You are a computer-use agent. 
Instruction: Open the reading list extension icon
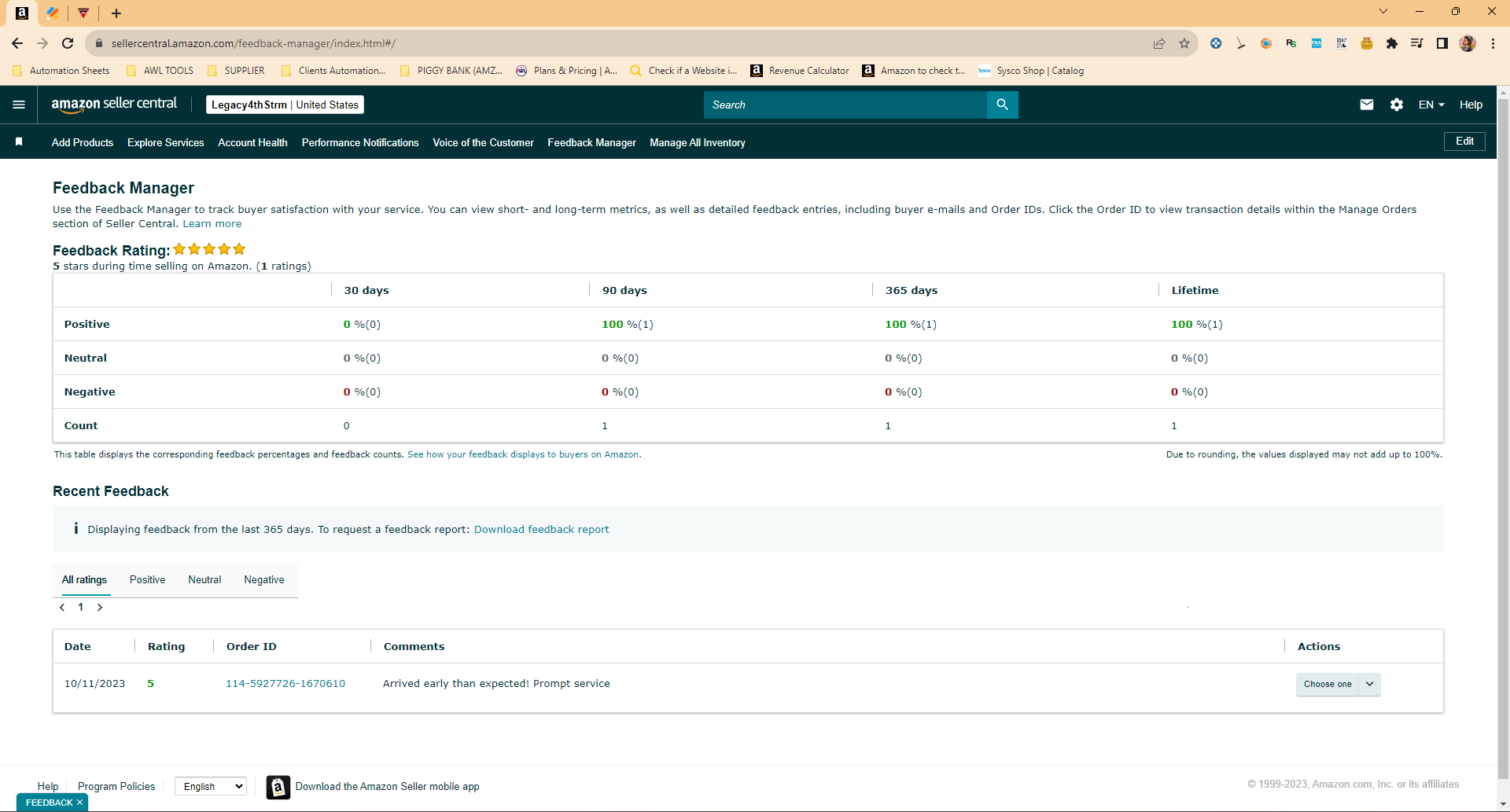point(1417,43)
